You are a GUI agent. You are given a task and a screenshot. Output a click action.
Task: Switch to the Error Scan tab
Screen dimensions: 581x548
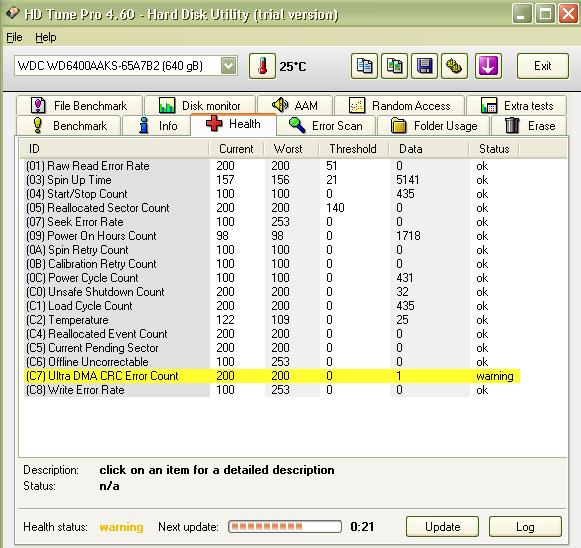click(326, 126)
